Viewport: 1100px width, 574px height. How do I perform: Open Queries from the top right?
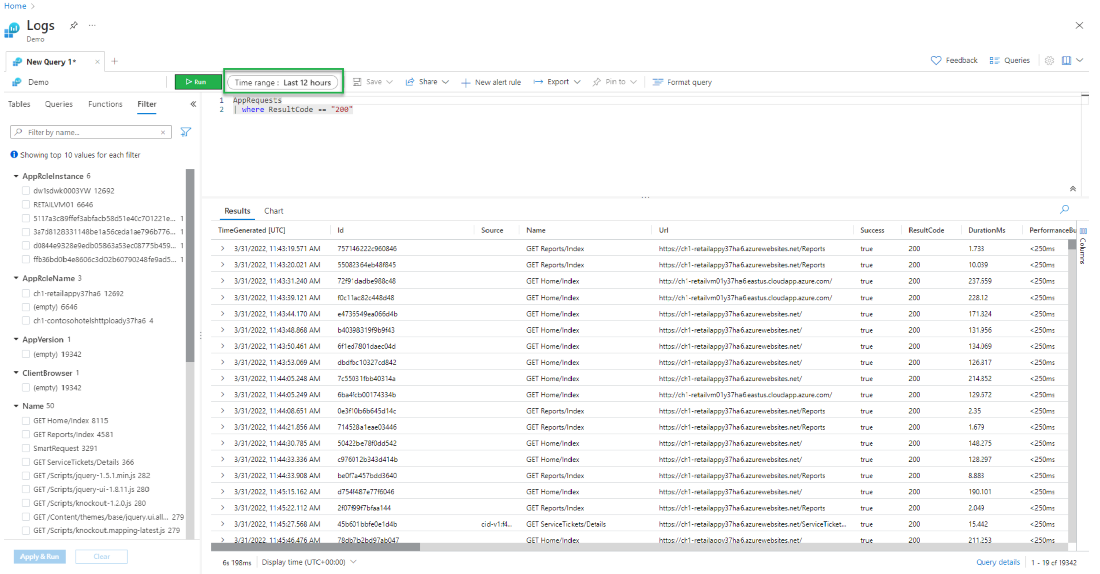tap(1009, 61)
